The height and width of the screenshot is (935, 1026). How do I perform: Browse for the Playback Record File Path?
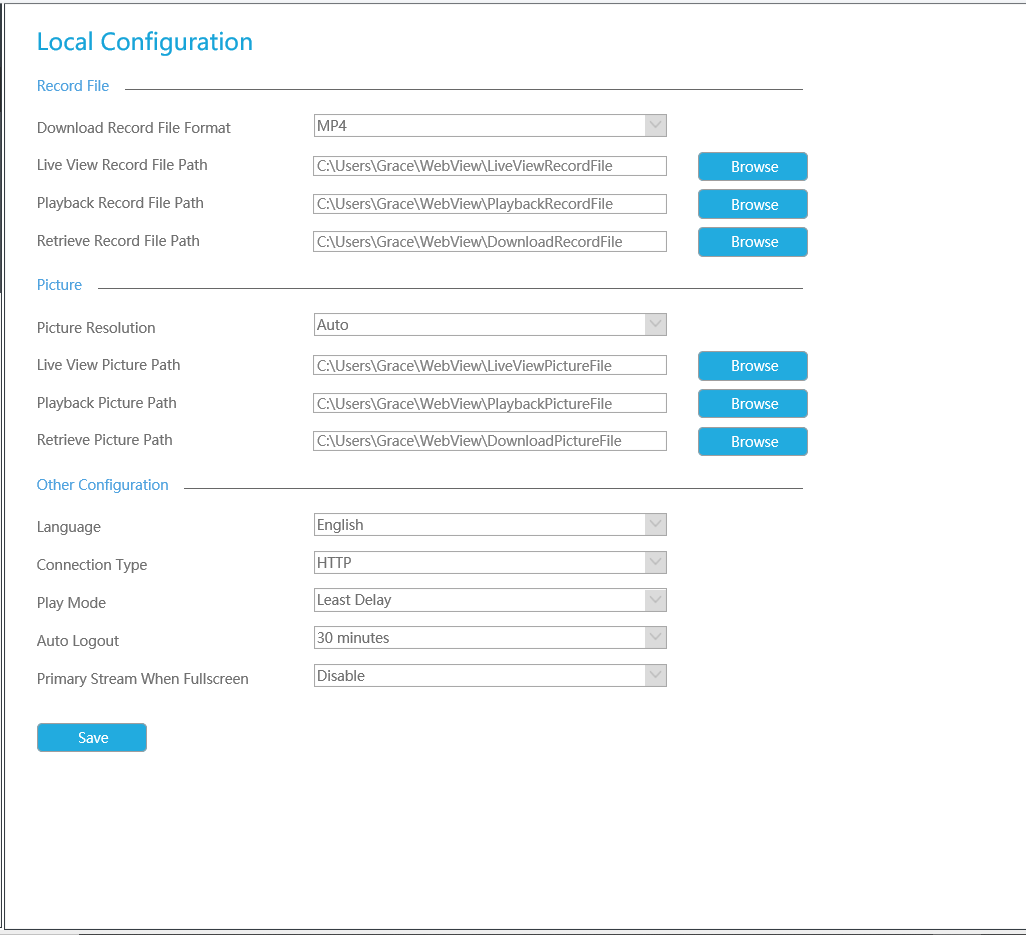point(752,204)
